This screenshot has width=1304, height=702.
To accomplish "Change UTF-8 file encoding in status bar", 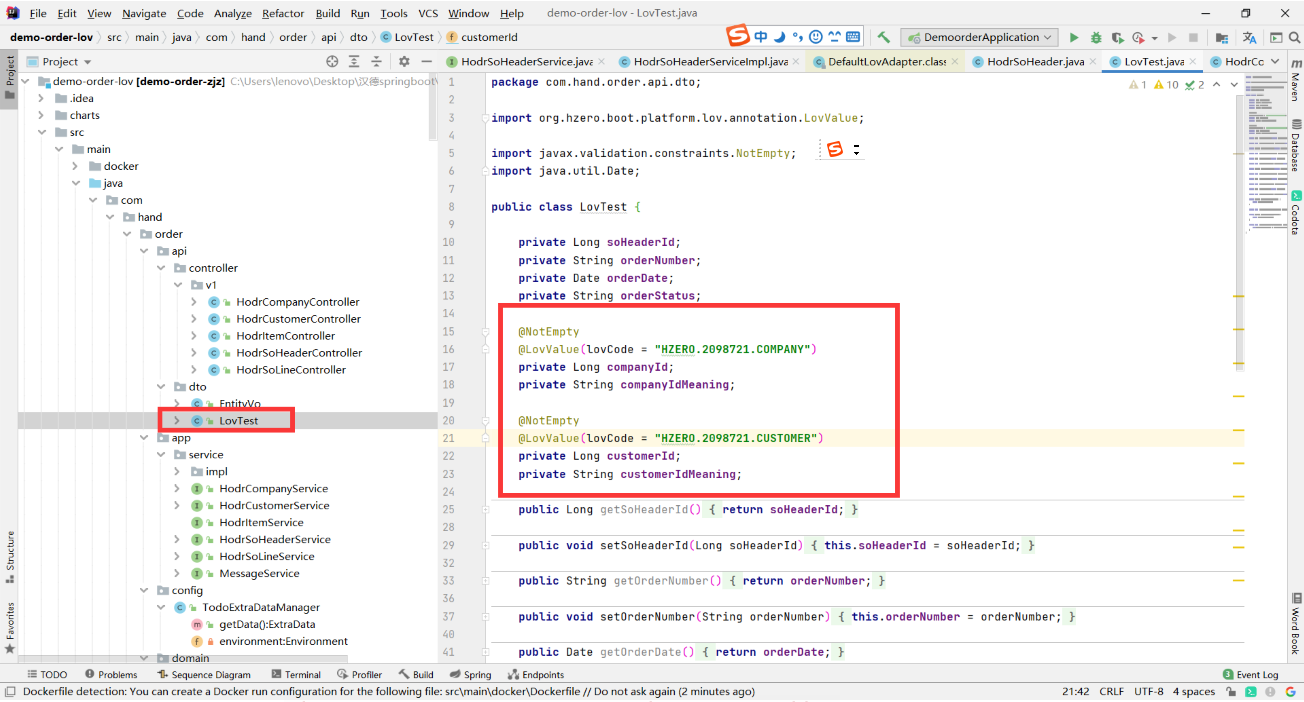I will 1148,691.
